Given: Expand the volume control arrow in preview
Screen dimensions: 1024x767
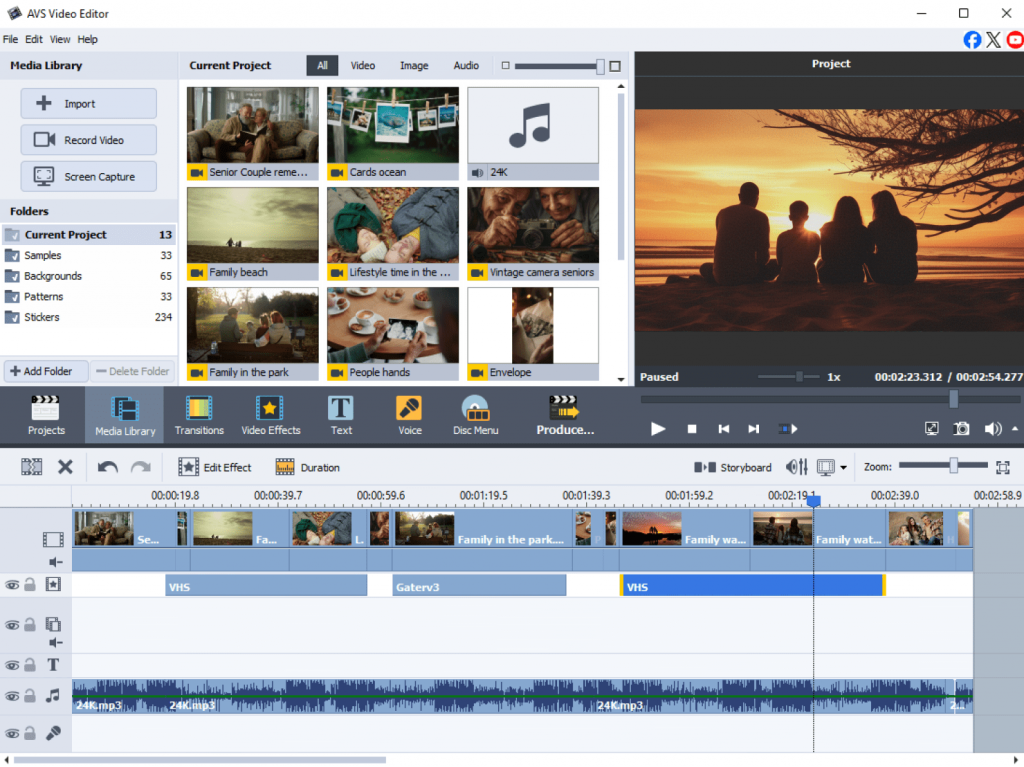Looking at the screenshot, I should coord(1016,428).
